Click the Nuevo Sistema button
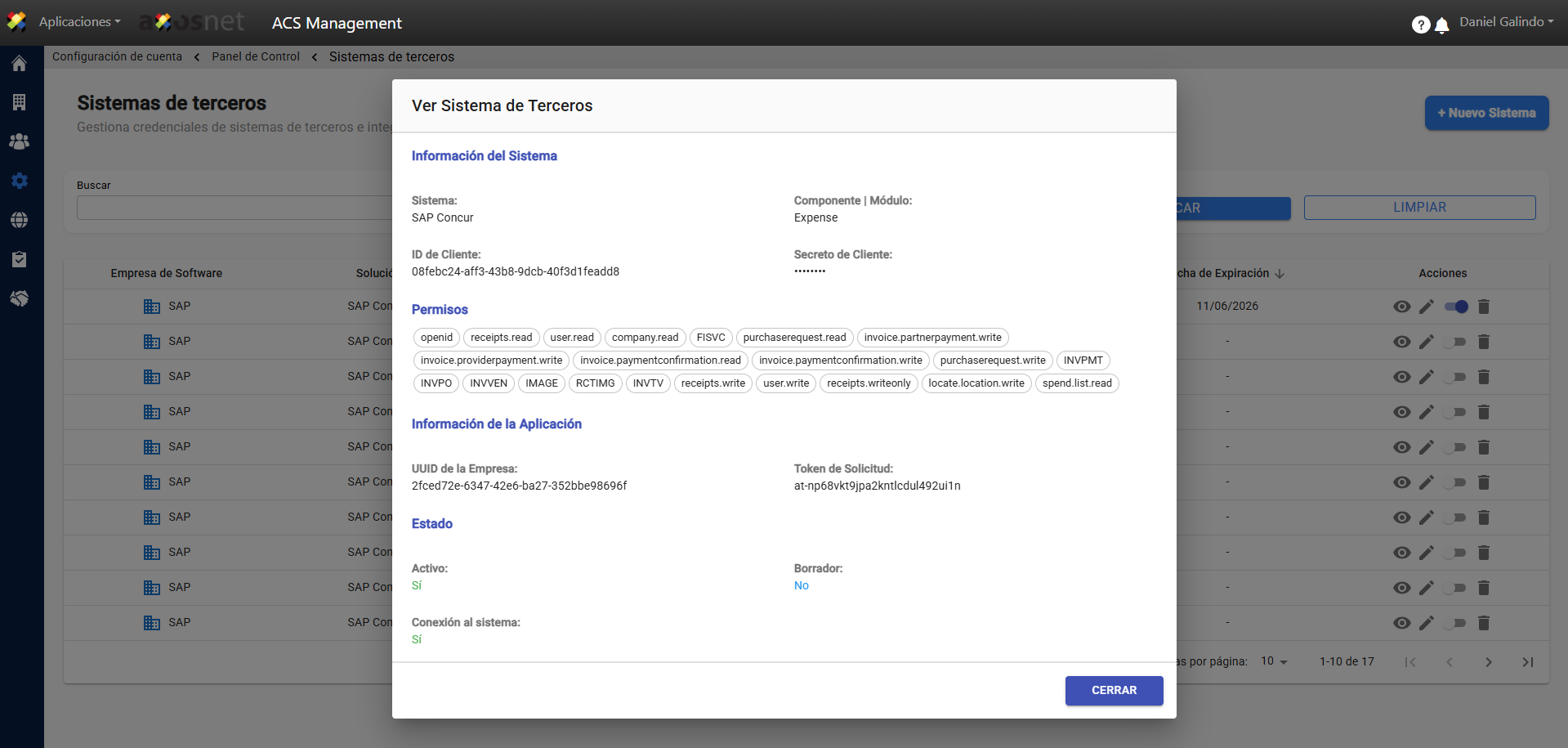Screen dimensions: 1568x748 pos(1486,113)
